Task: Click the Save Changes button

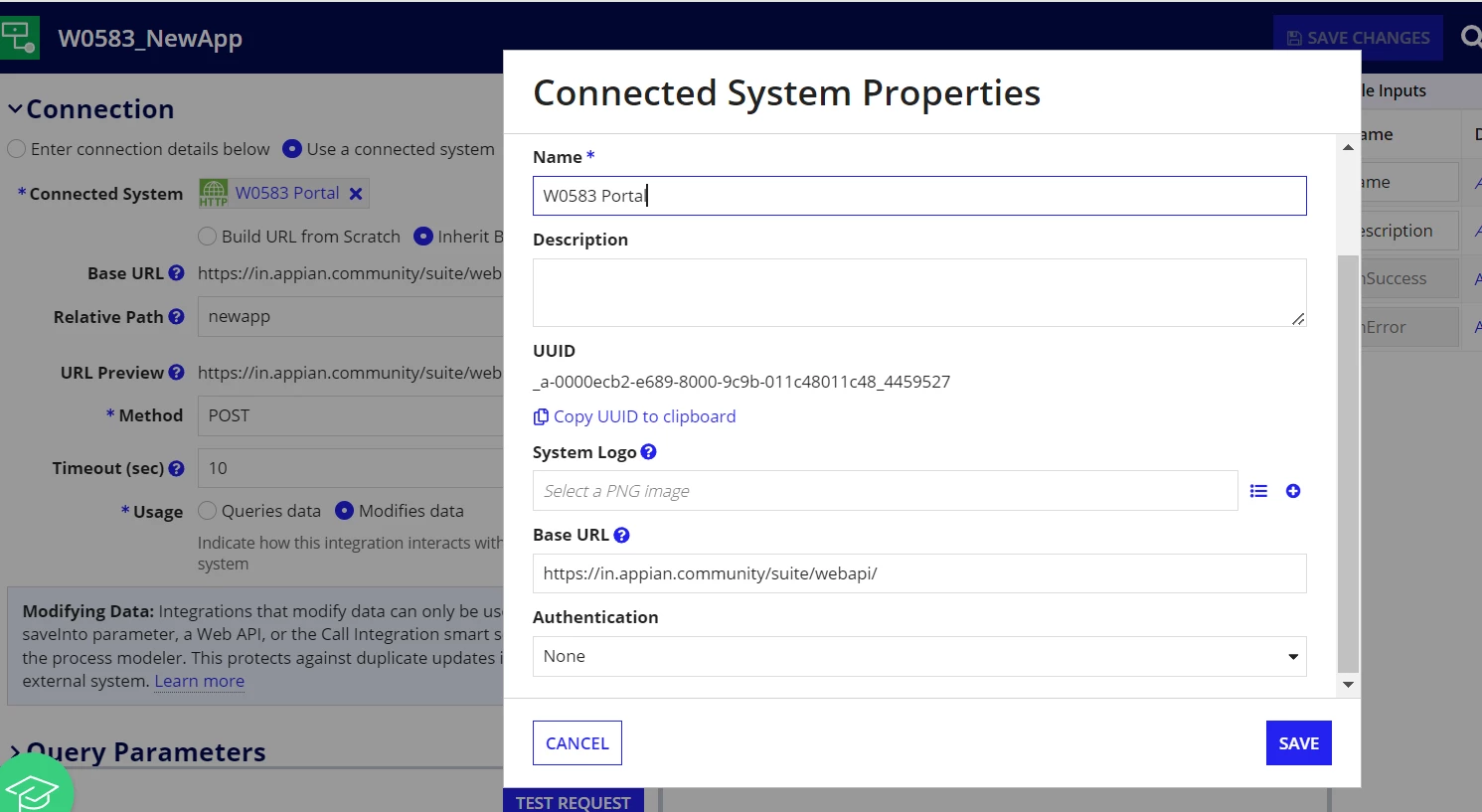Action: click(1358, 38)
